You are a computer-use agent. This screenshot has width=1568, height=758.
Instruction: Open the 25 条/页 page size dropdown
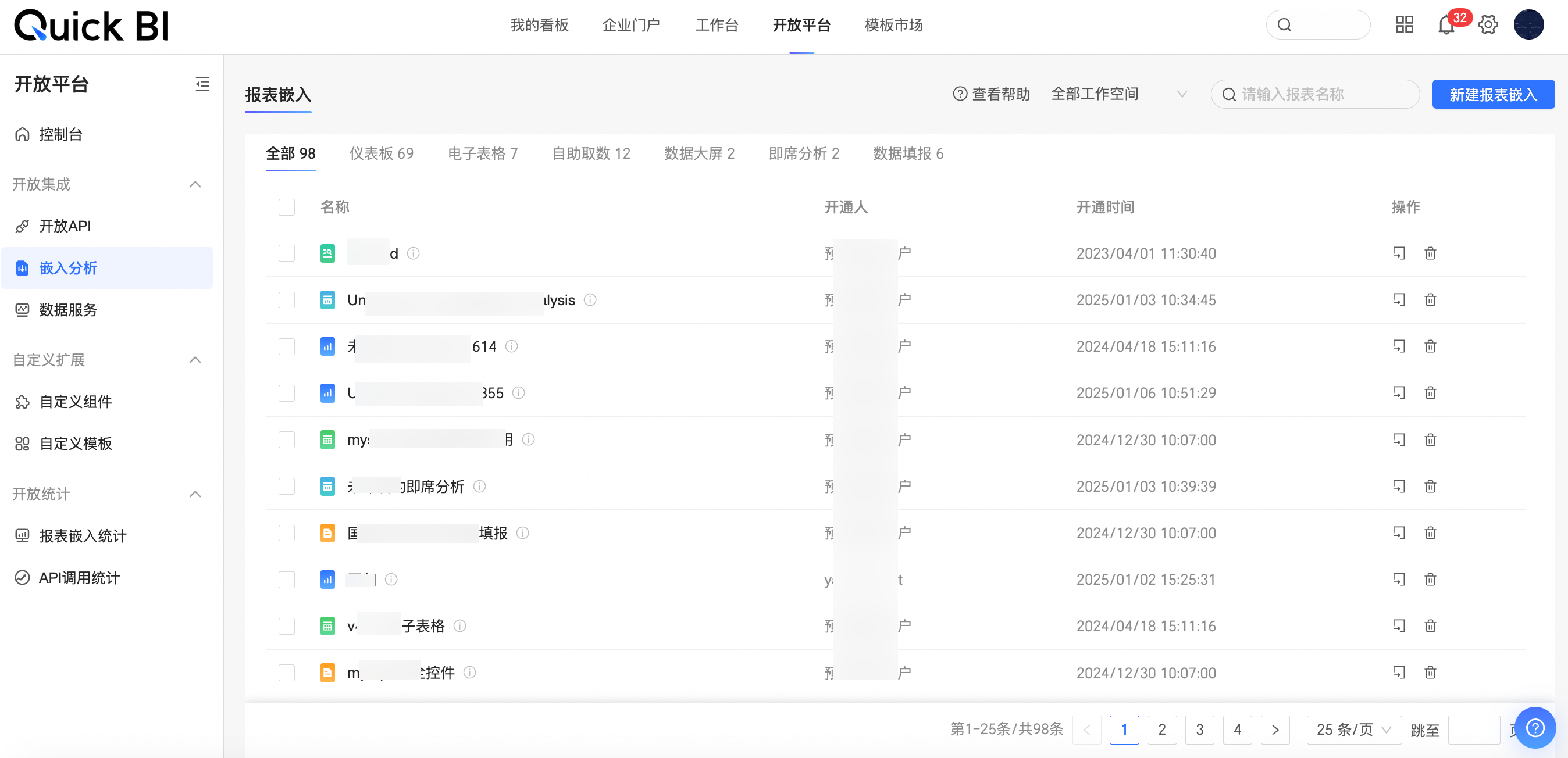(1353, 730)
